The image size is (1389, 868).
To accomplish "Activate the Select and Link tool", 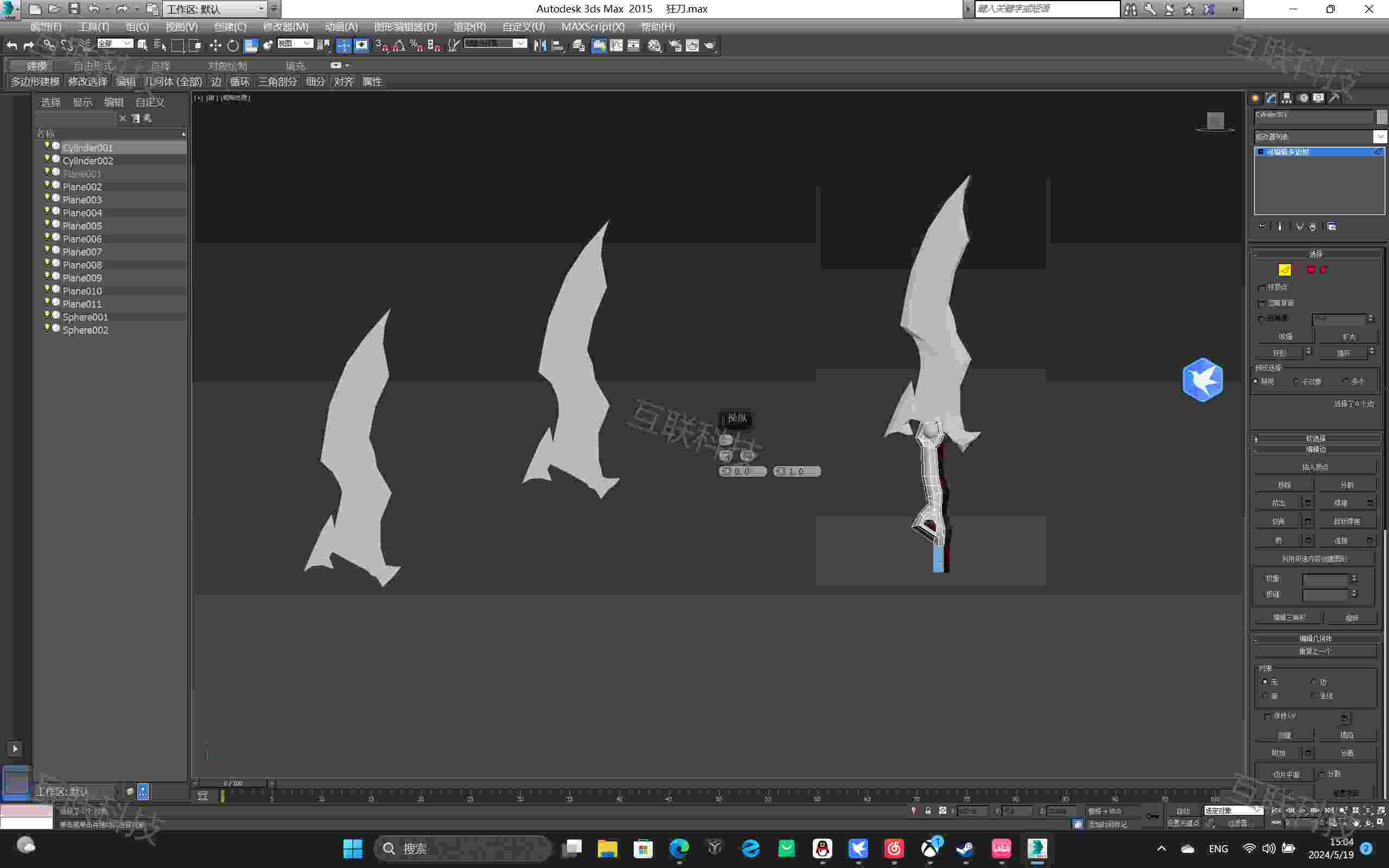I will click(x=49, y=46).
